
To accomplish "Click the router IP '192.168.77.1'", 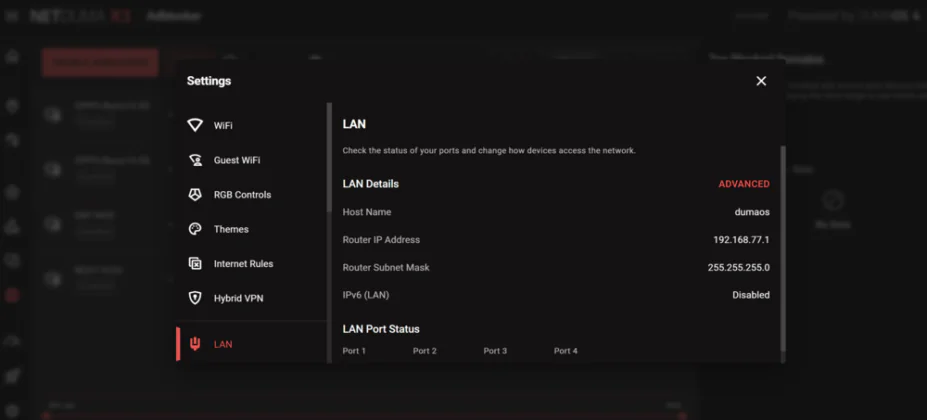I will 741,240.
